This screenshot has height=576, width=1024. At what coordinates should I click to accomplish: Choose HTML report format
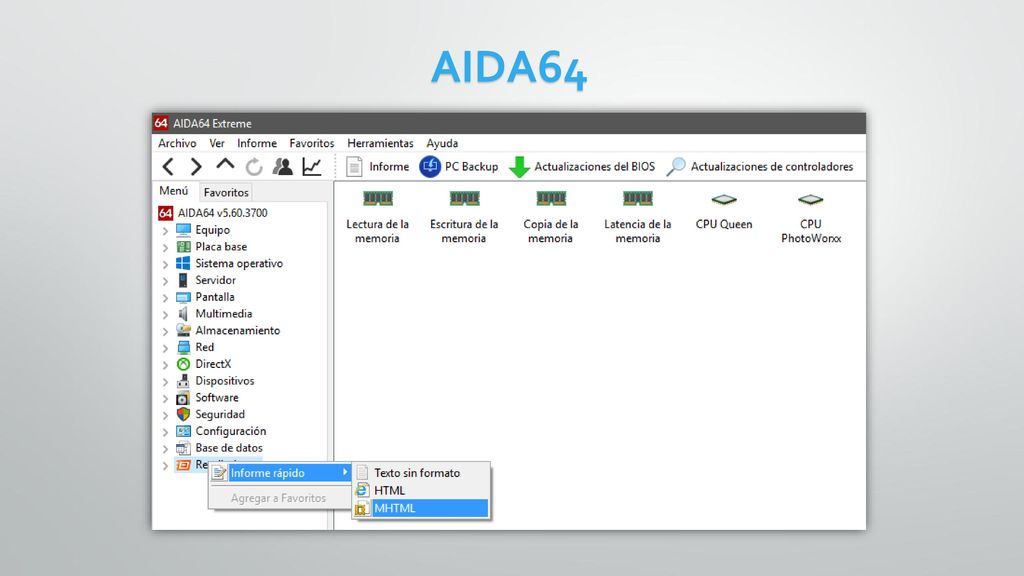[x=421, y=490]
